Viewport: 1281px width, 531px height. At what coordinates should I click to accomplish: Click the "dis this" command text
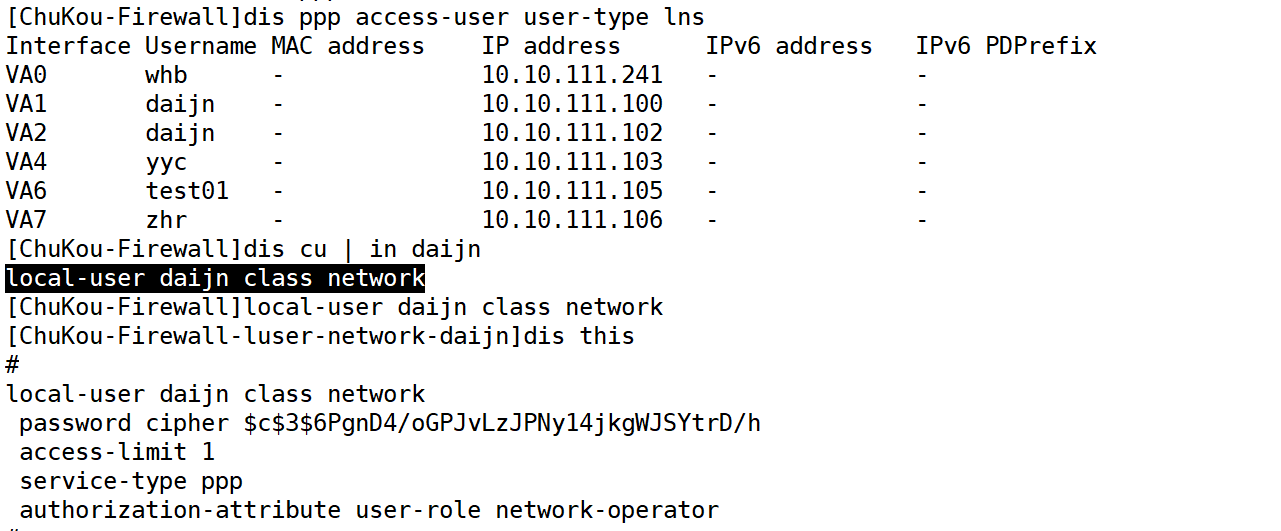(579, 336)
